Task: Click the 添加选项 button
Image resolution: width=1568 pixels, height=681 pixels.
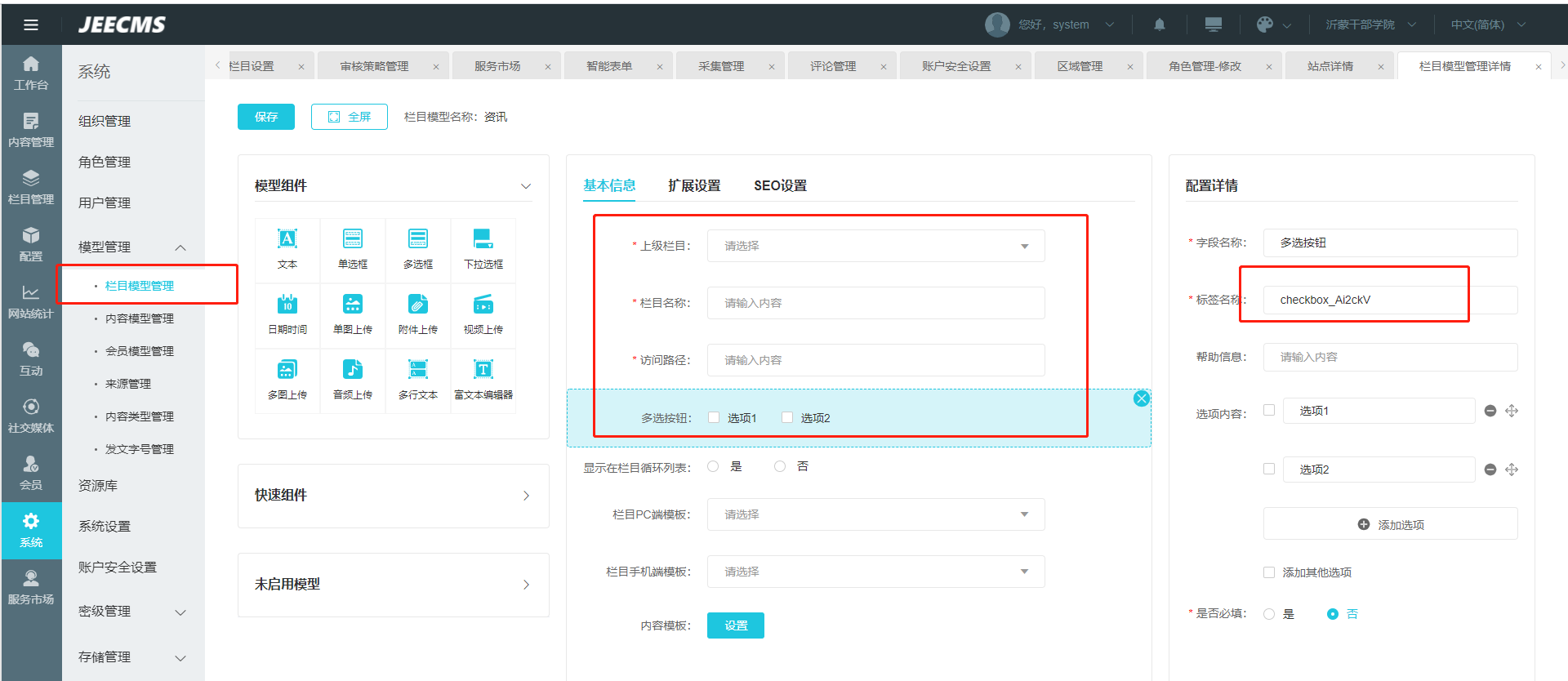Action: click(x=1390, y=524)
